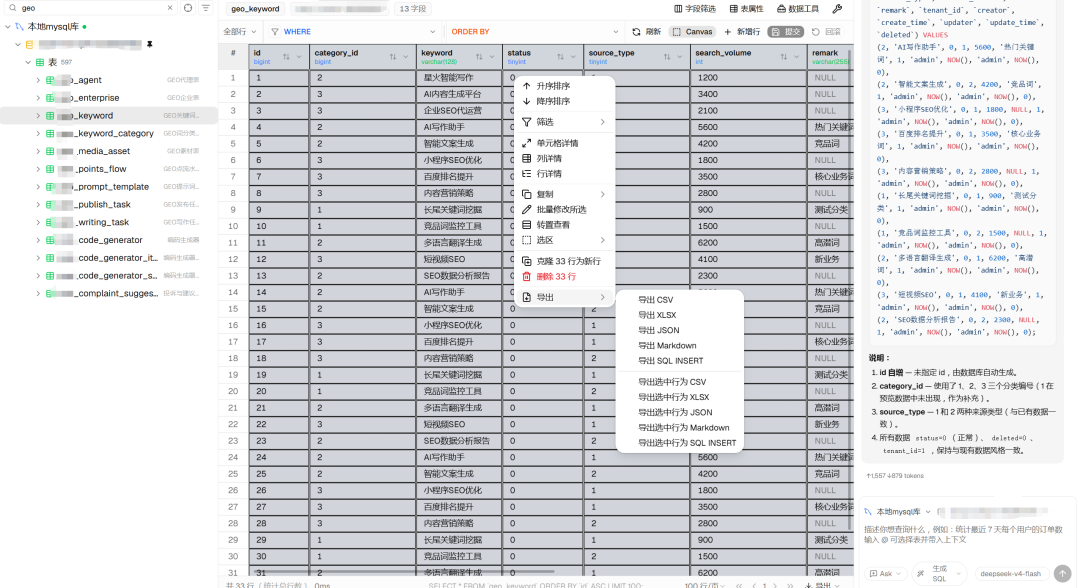The image size is (1080, 588).
Task: Click the 新增行 add row button
Action: (742, 32)
